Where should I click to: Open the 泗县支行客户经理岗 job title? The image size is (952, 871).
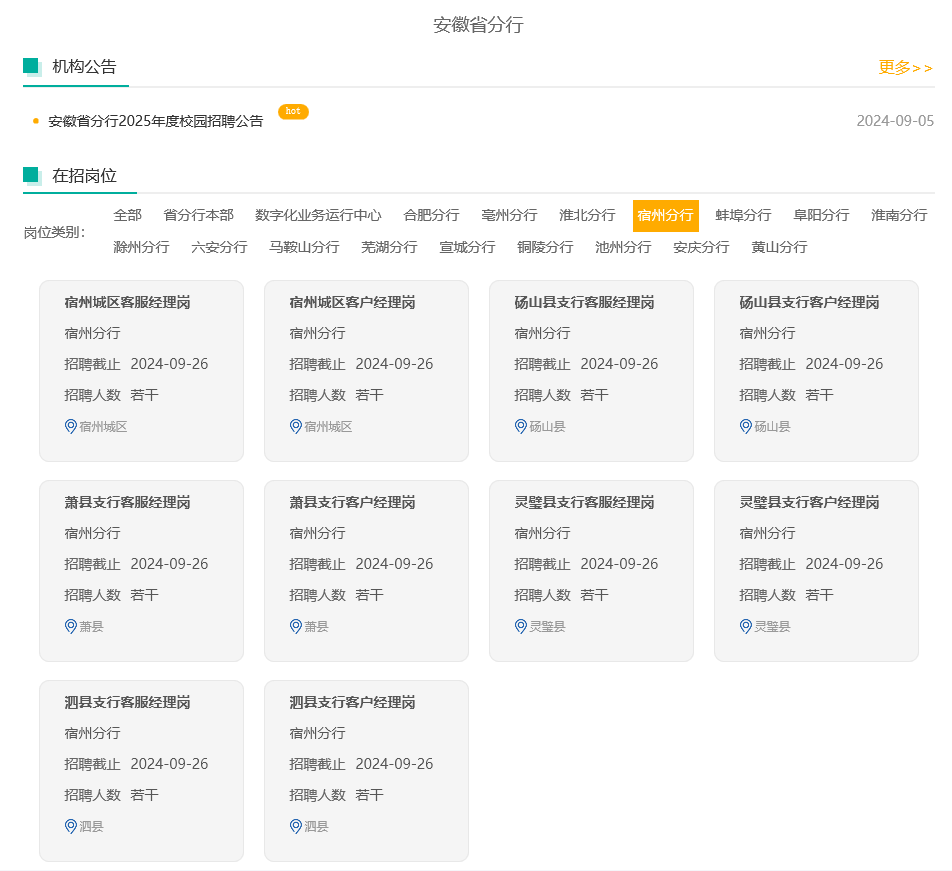[352, 702]
